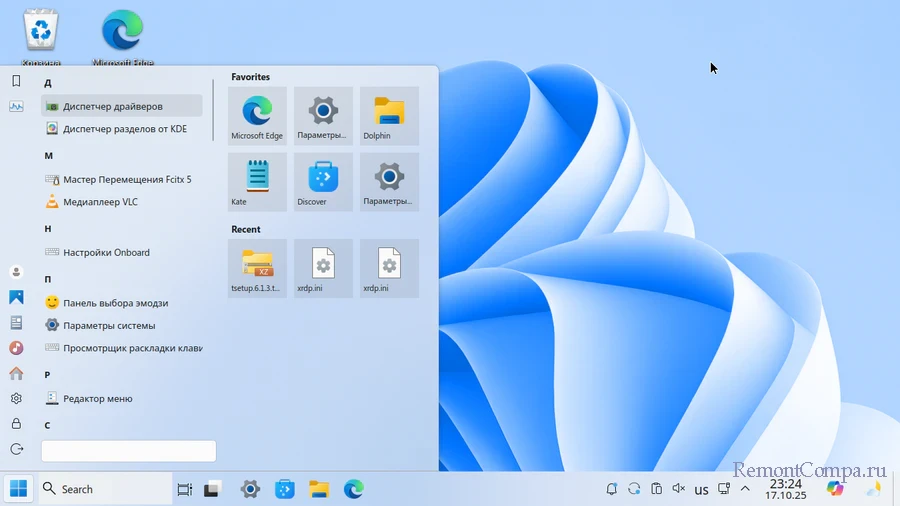This screenshot has width=900, height=506.
Task: Click Microsoft Edge tile in Favorites
Action: pyautogui.click(x=257, y=115)
